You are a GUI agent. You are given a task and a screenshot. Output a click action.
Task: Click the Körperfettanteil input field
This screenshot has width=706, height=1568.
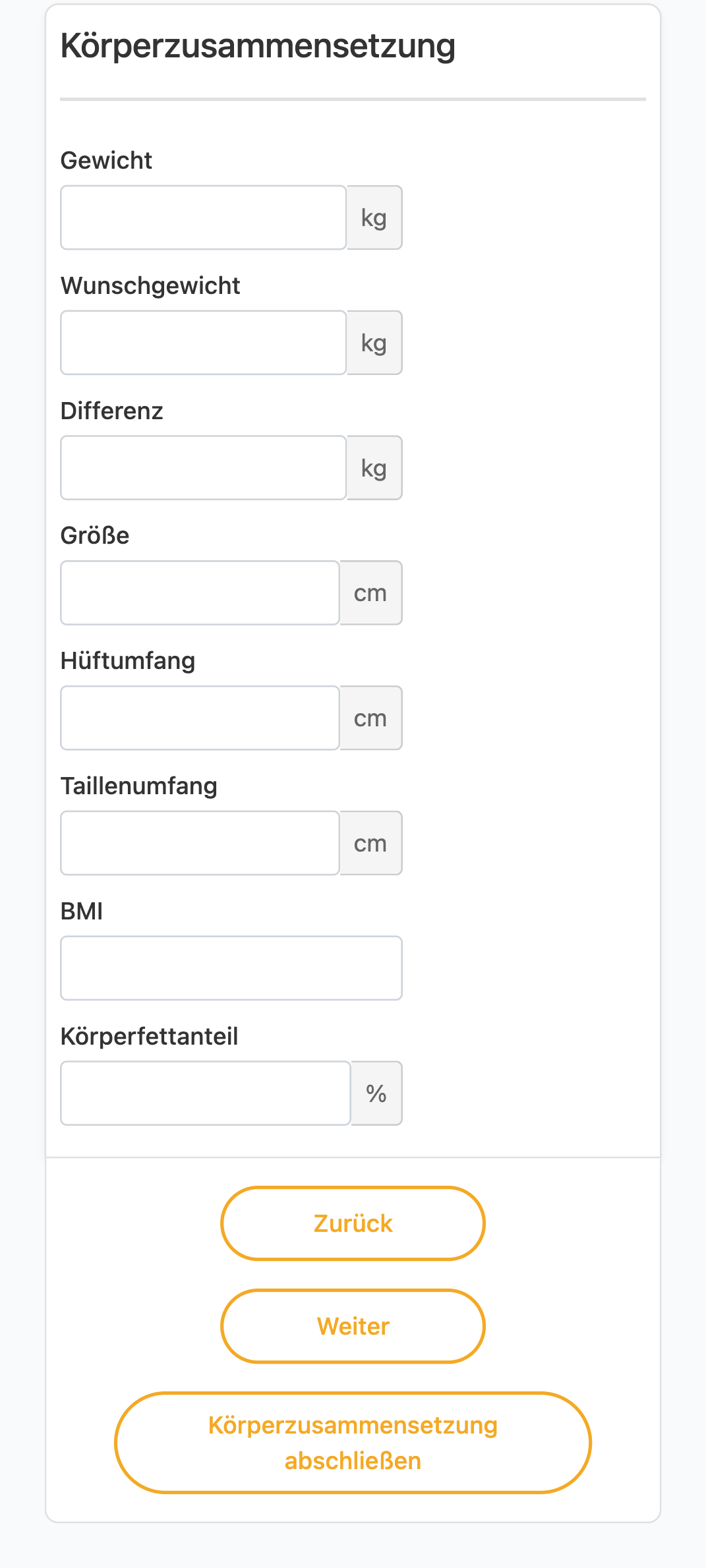(x=205, y=1093)
